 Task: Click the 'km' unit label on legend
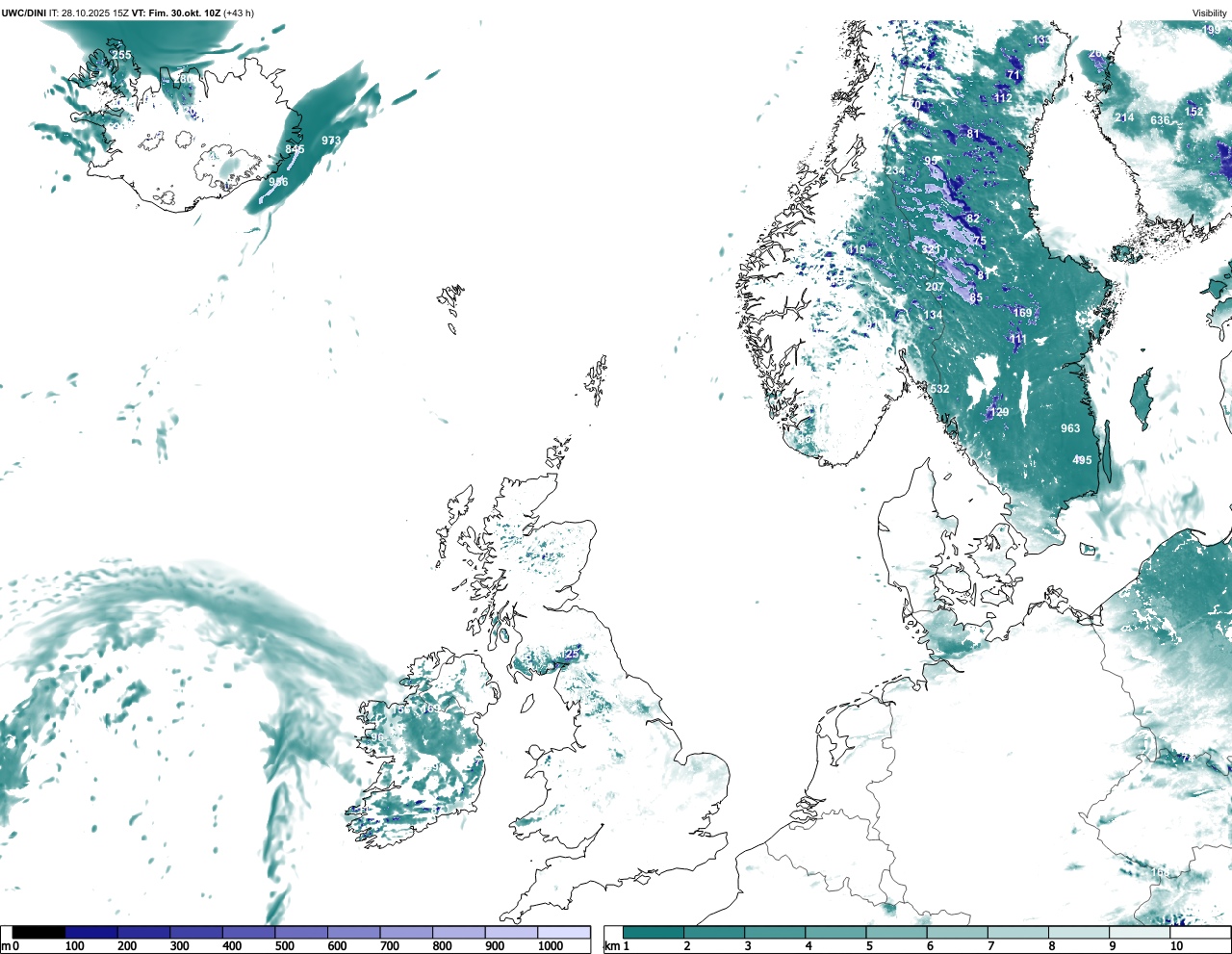click(x=611, y=946)
